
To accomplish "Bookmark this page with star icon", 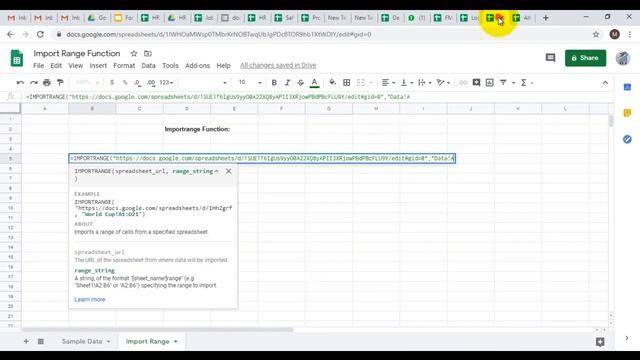I will pos(596,34).
